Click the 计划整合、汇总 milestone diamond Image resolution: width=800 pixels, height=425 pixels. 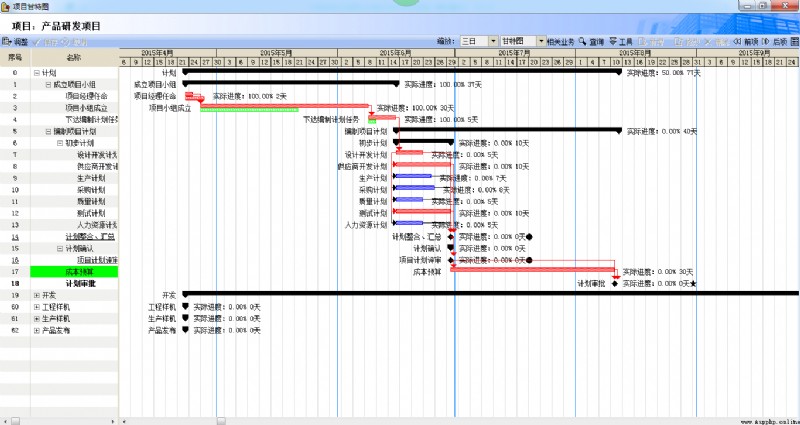451,237
